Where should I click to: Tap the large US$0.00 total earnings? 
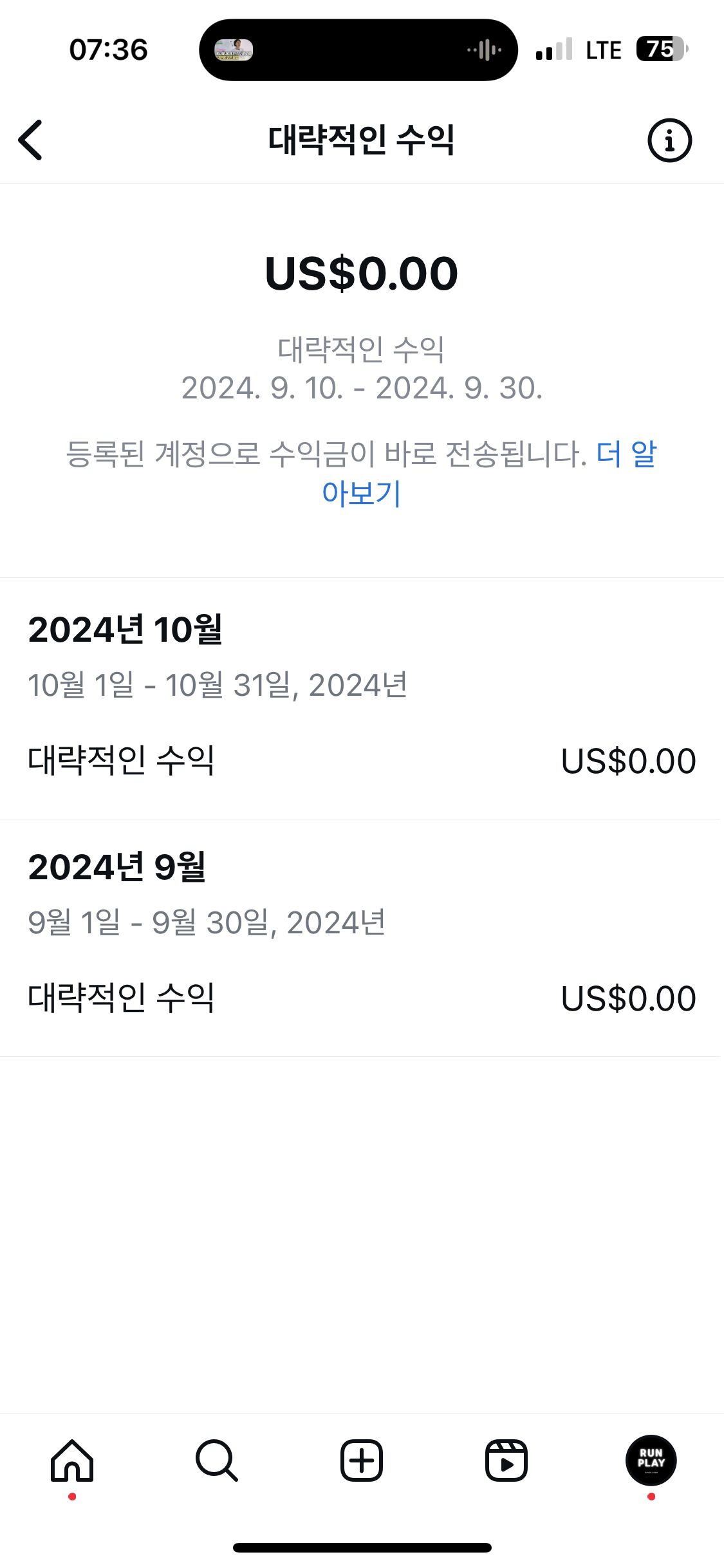(x=362, y=273)
